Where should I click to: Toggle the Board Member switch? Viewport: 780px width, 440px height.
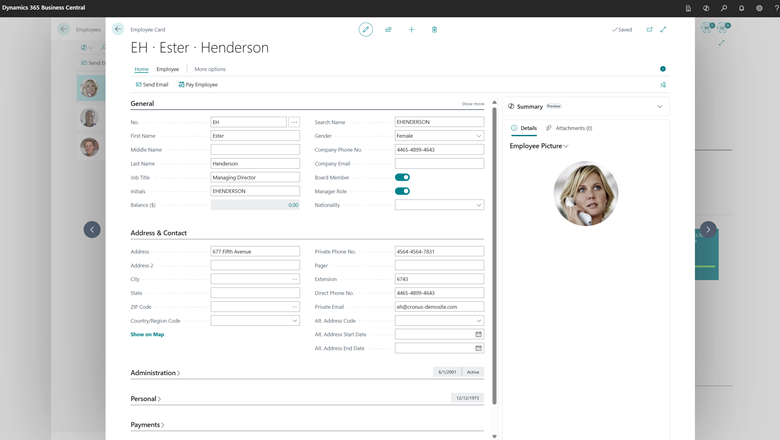pos(402,177)
